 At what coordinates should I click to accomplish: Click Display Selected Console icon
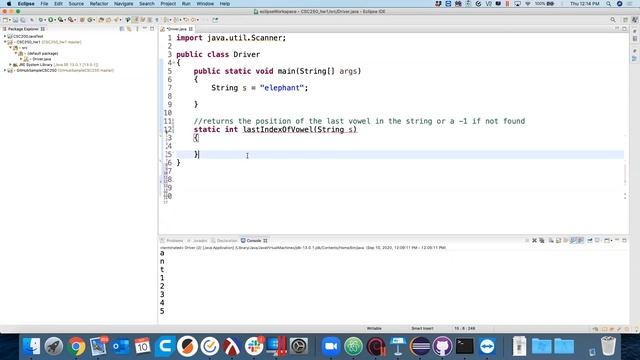pyautogui.click(x=597, y=241)
